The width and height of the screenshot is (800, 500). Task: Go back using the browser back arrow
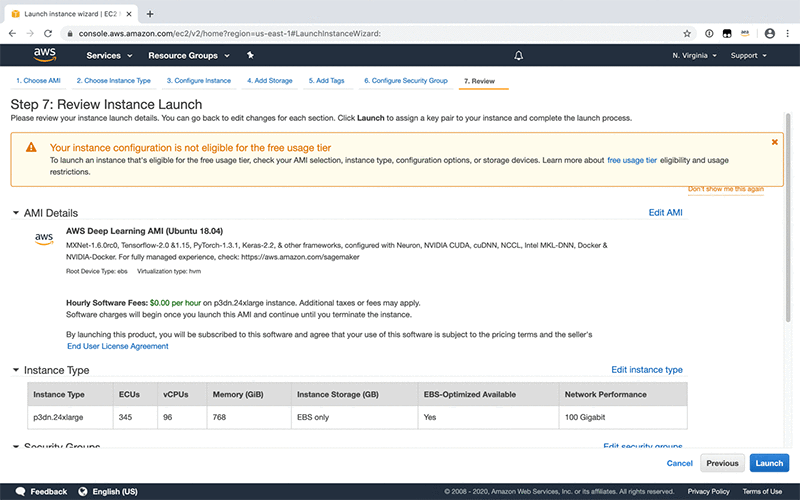click(x=13, y=34)
